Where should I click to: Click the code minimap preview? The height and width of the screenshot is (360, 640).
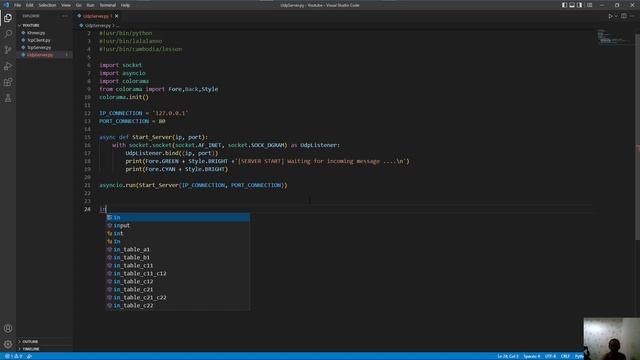click(x=613, y=38)
